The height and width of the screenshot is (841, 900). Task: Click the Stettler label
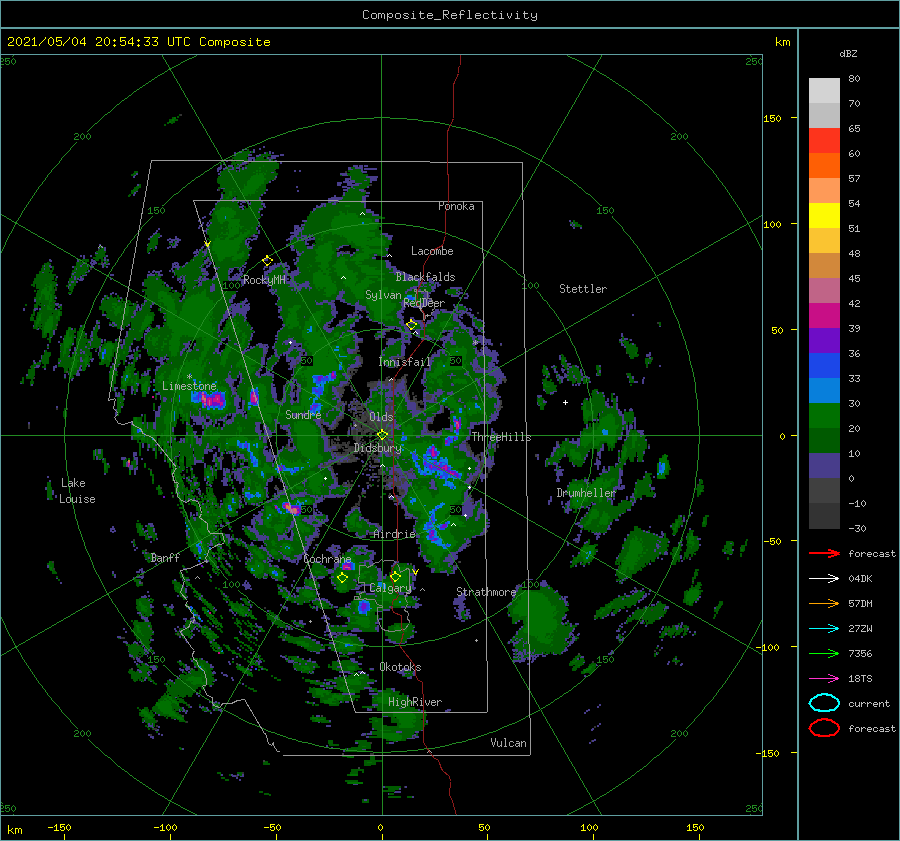click(583, 289)
